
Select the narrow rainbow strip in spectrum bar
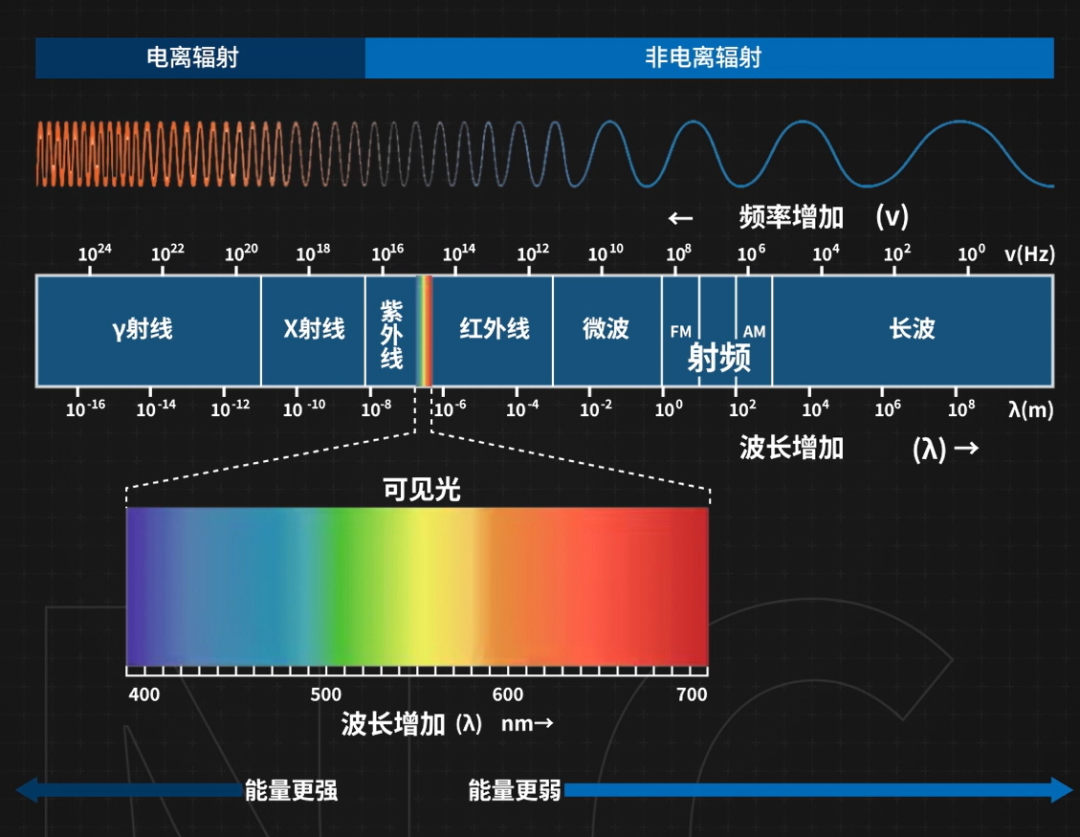[x=424, y=331]
